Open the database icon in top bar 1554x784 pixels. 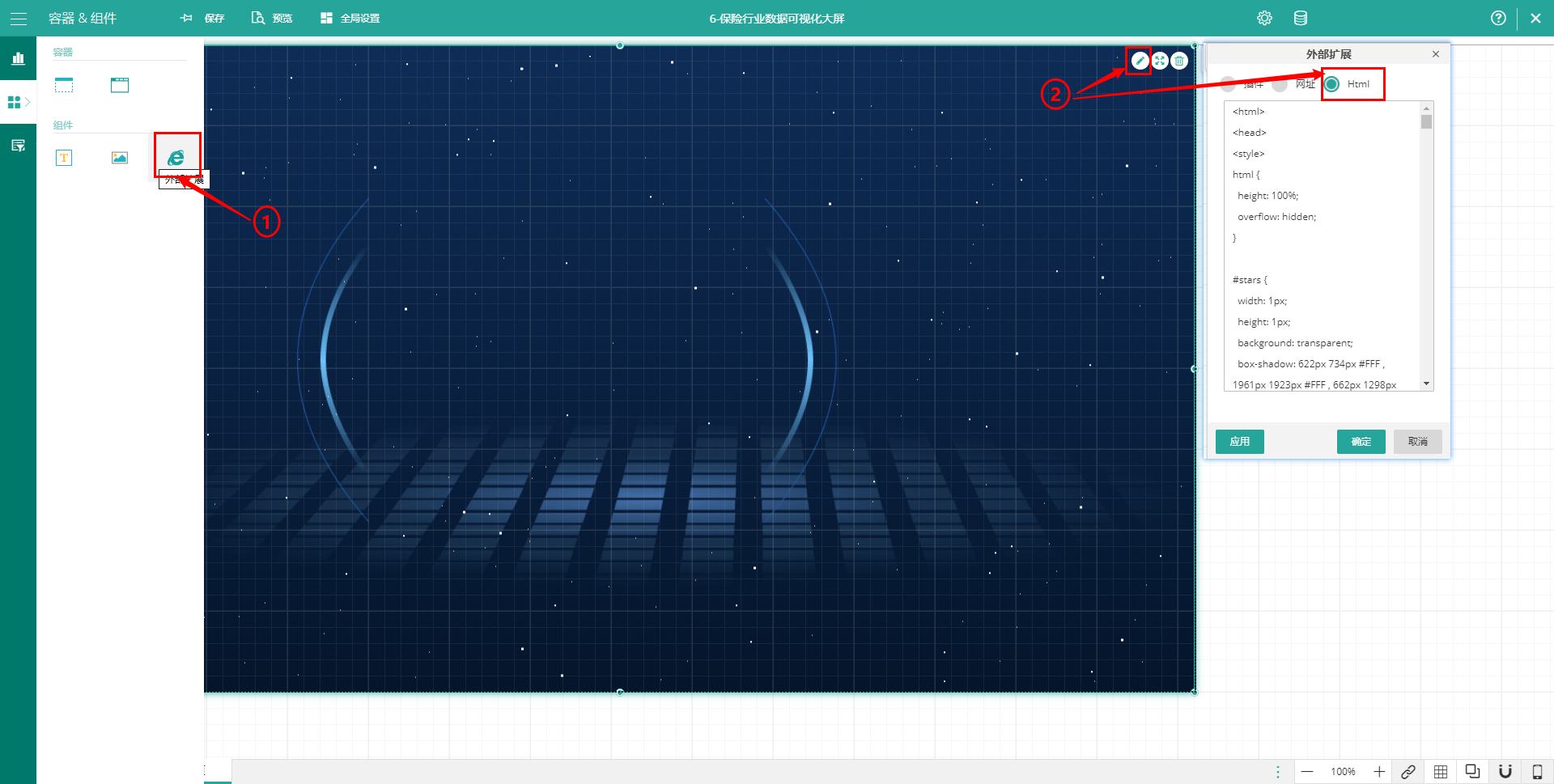(1300, 18)
